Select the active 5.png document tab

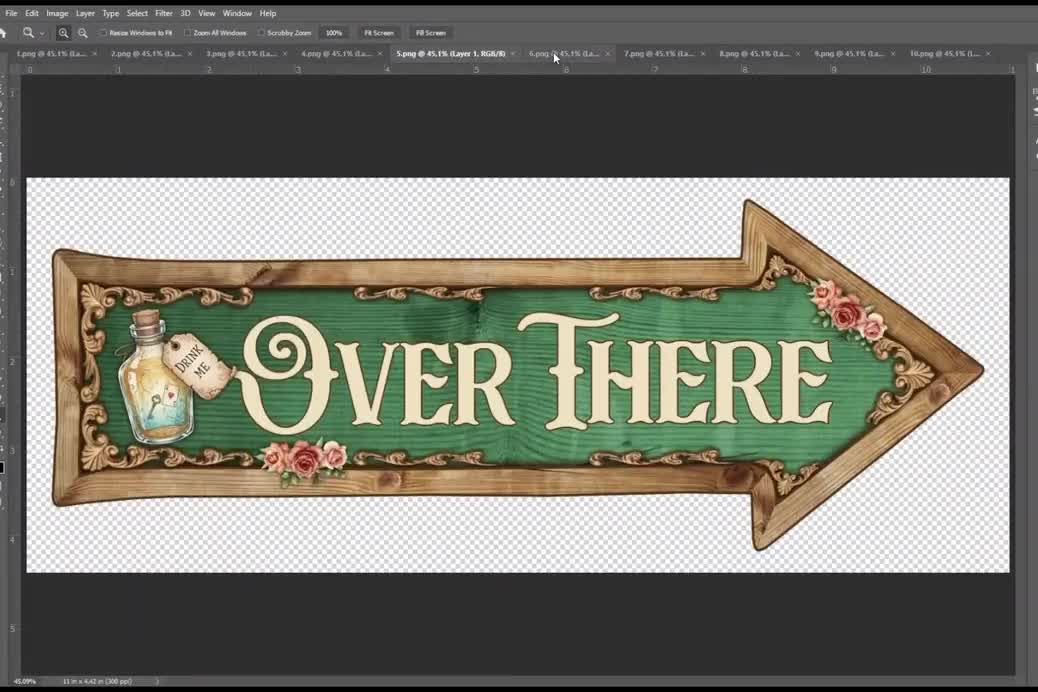coord(451,54)
